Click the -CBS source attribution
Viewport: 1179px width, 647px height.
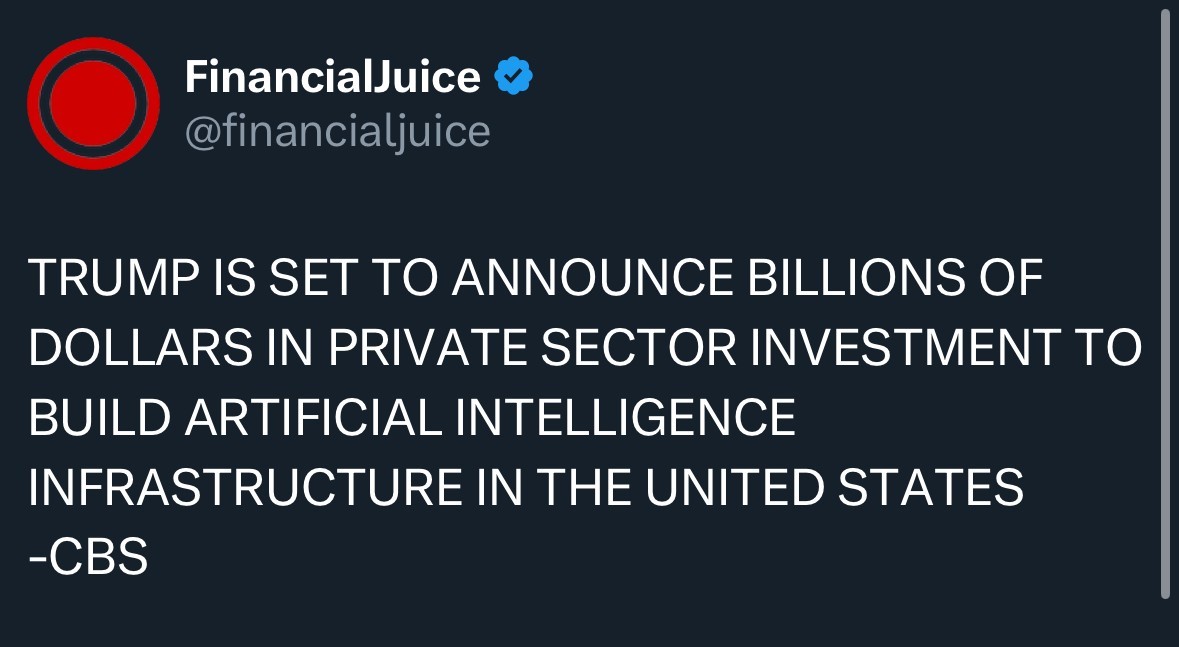[88, 558]
